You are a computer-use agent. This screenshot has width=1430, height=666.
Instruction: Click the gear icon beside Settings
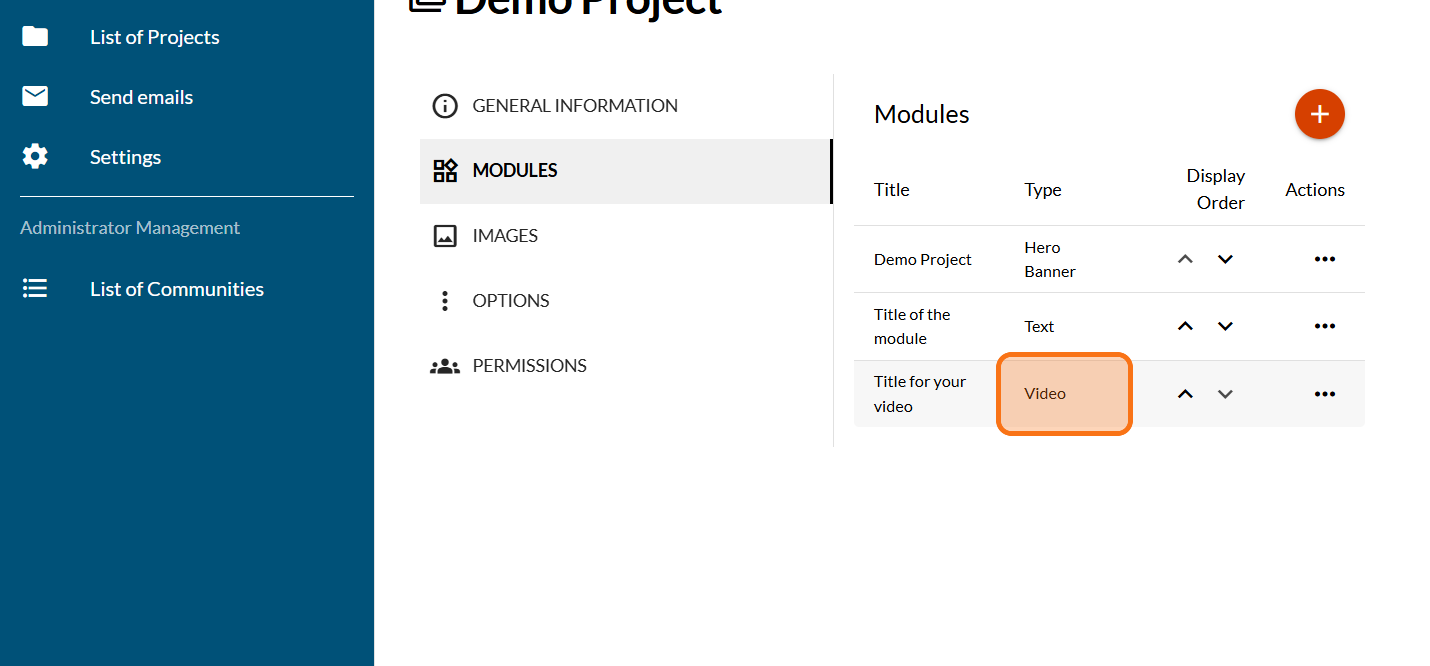coord(35,157)
